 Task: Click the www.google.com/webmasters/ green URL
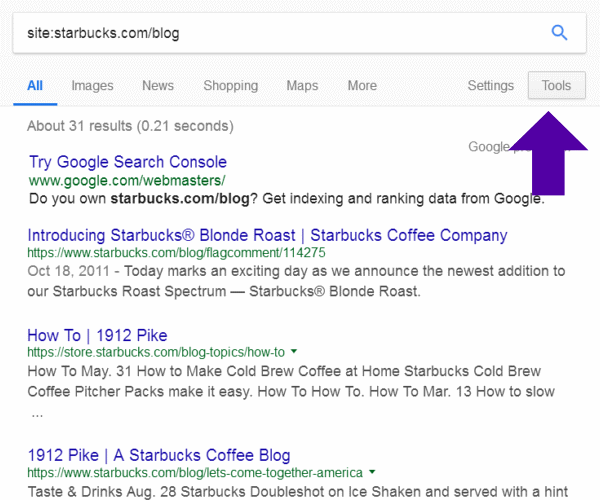(x=127, y=181)
